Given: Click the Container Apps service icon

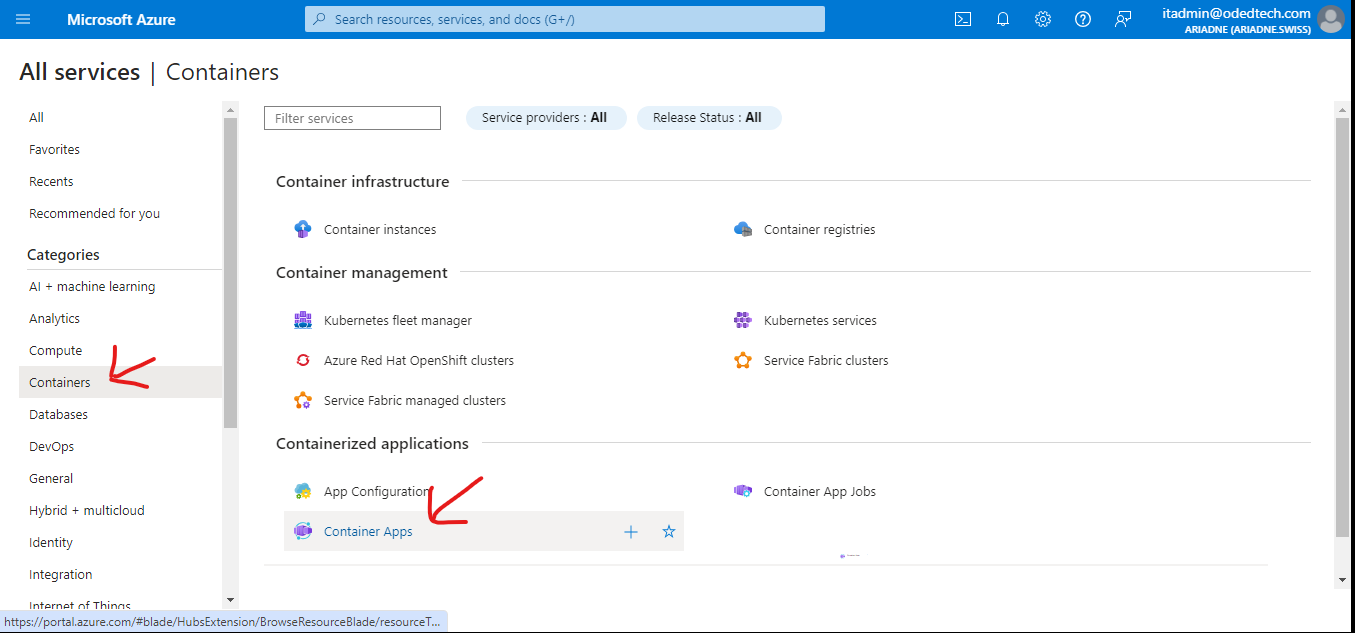Looking at the screenshot, I should click(x=303, y=531).
